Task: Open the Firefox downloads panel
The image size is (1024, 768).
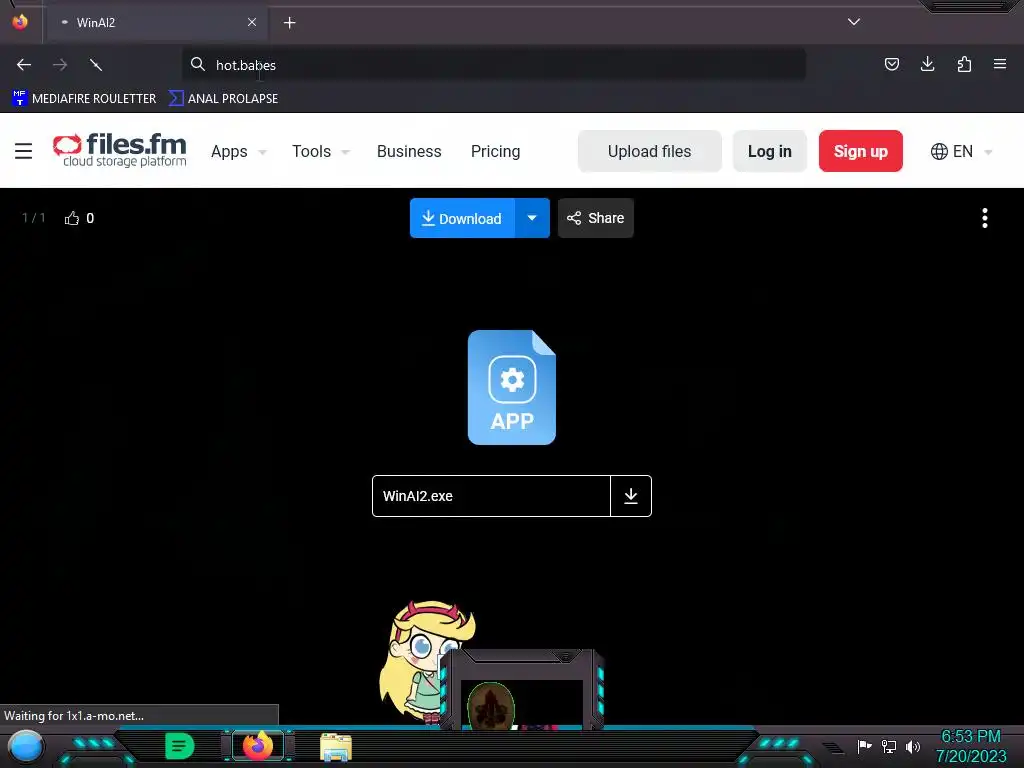Action: pyautogui.click(x=927, y=64)
